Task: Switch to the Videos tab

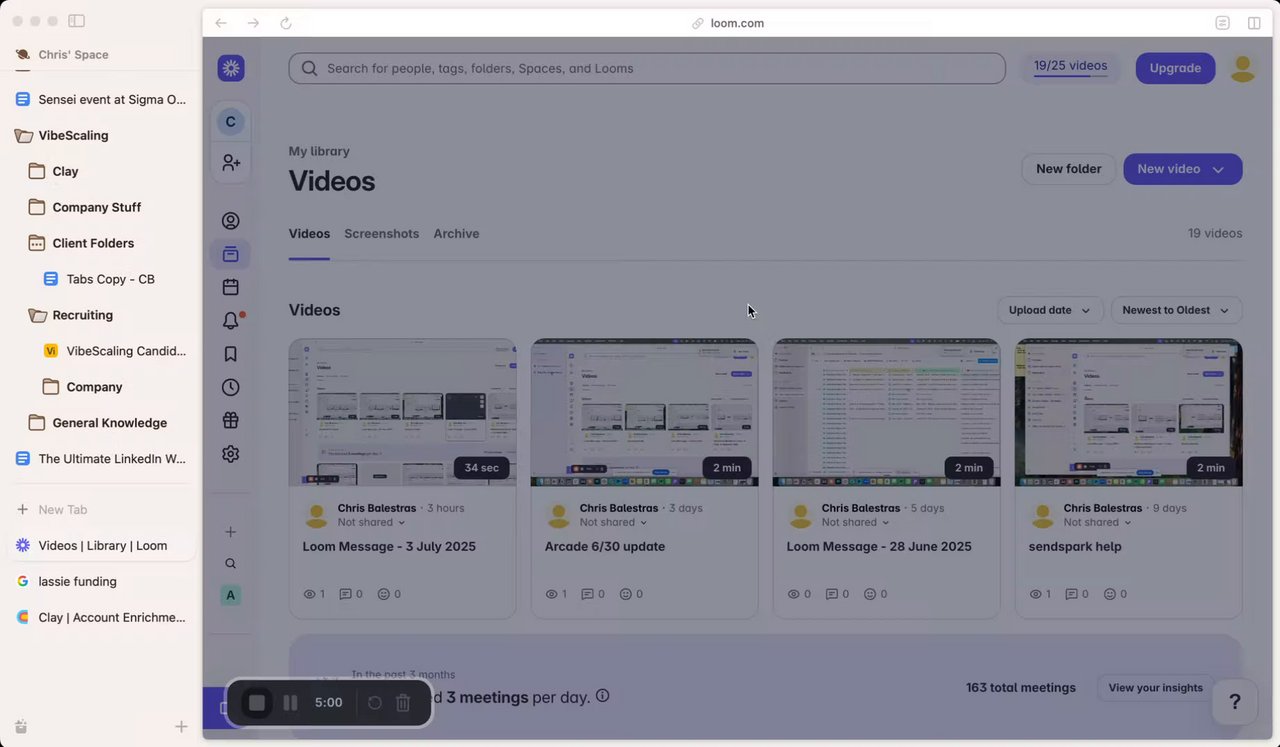Action: tap(309, 234)
